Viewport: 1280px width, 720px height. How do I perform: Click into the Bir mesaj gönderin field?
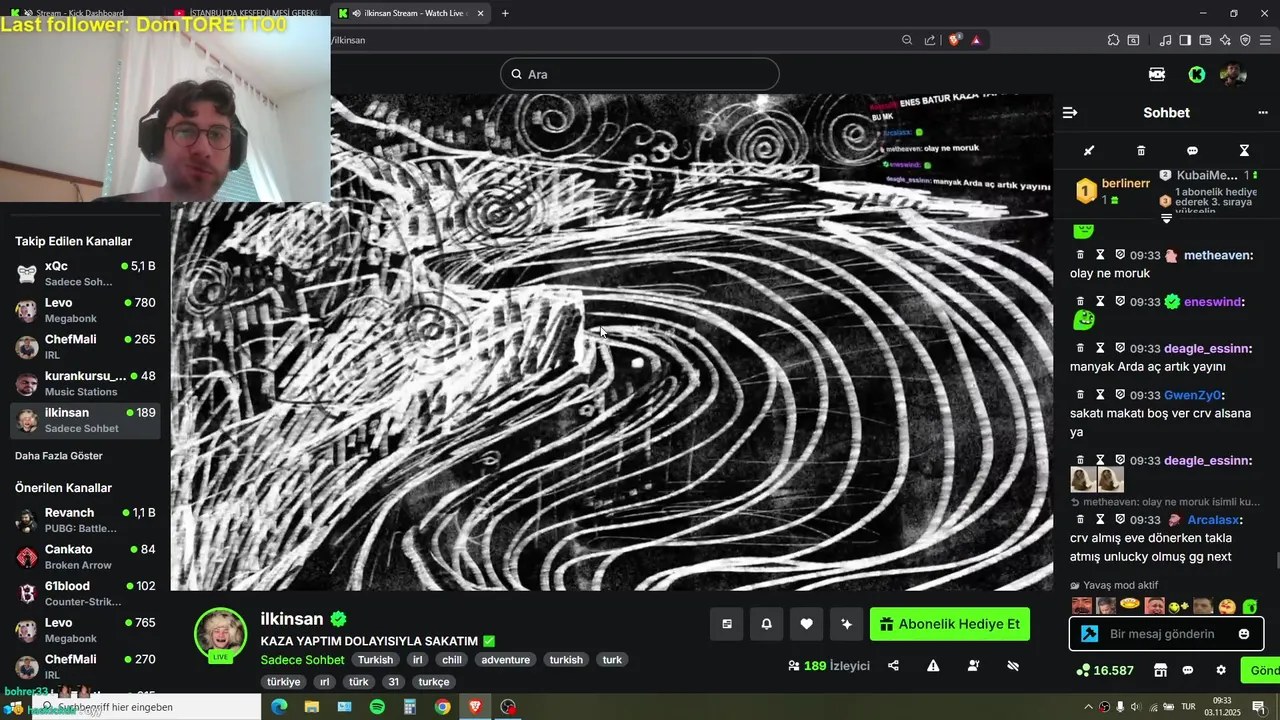coord(1166,634)
